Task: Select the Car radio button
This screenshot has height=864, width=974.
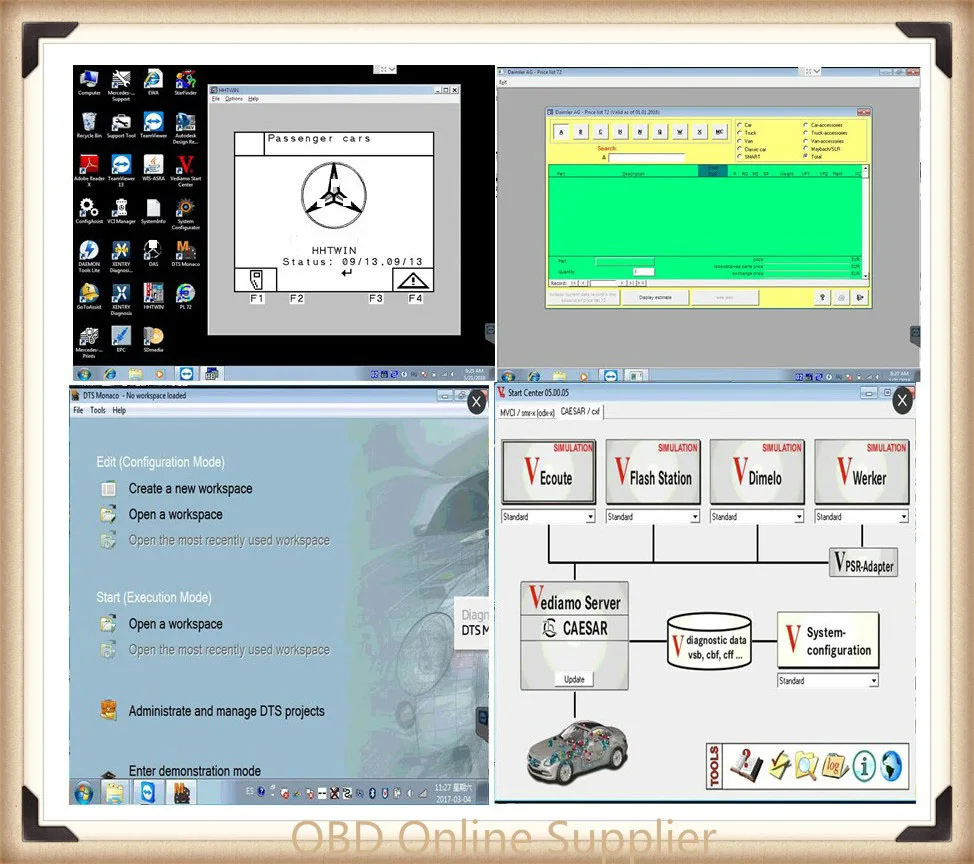Action: pos(740,125)
